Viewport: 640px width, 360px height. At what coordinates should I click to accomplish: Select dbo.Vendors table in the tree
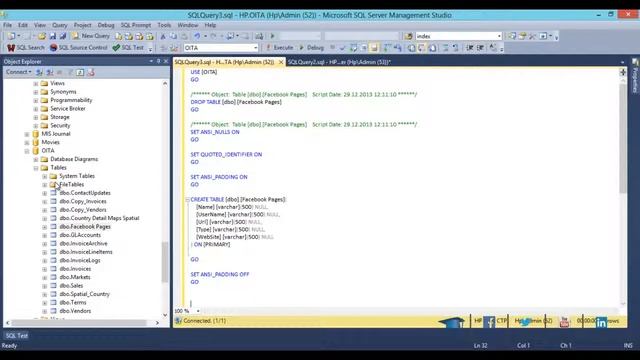pos(75,311)
